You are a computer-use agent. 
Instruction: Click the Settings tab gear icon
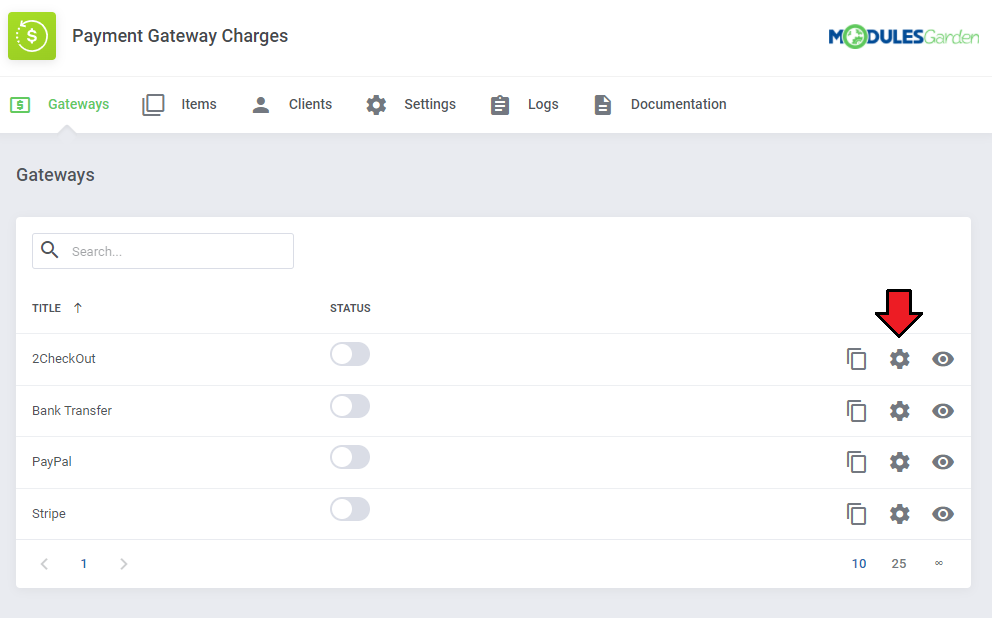376,104
